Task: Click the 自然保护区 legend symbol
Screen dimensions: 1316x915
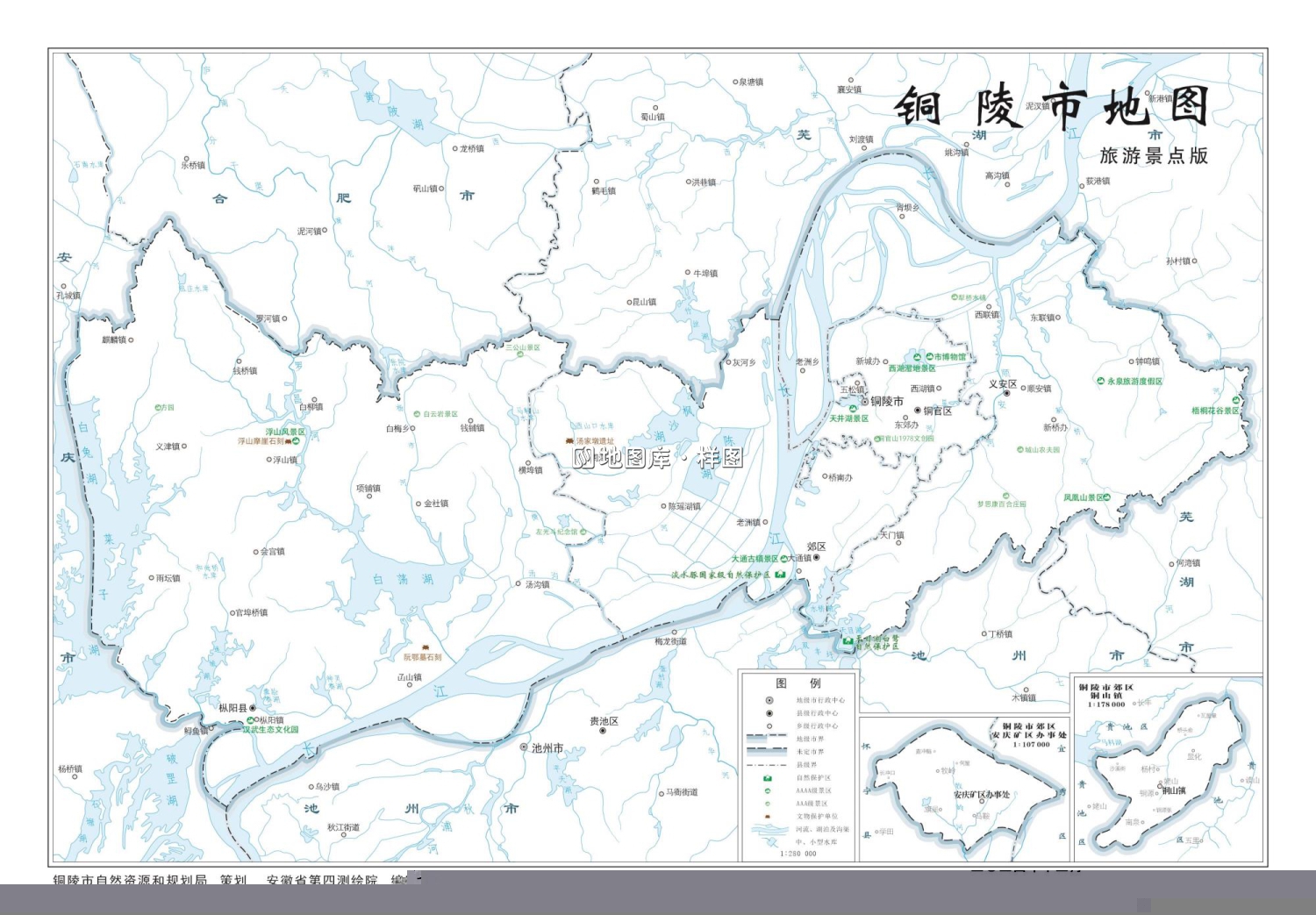Action: [769, 778]
